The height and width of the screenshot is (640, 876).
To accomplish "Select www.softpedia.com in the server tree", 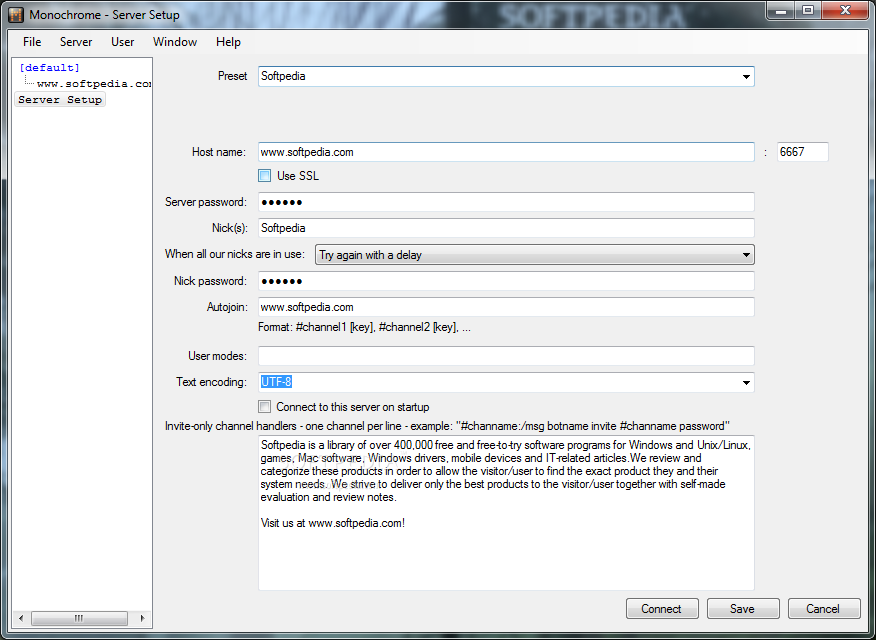I will (x=94, y=84).
